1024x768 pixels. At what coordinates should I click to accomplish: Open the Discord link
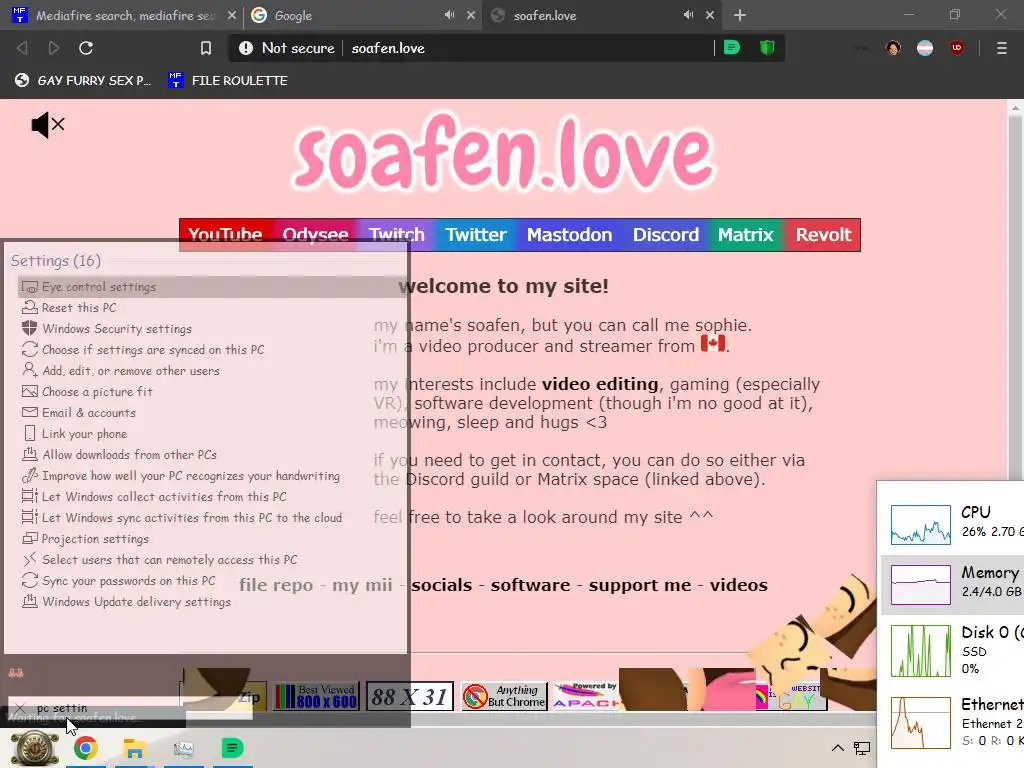coord(665,234)
